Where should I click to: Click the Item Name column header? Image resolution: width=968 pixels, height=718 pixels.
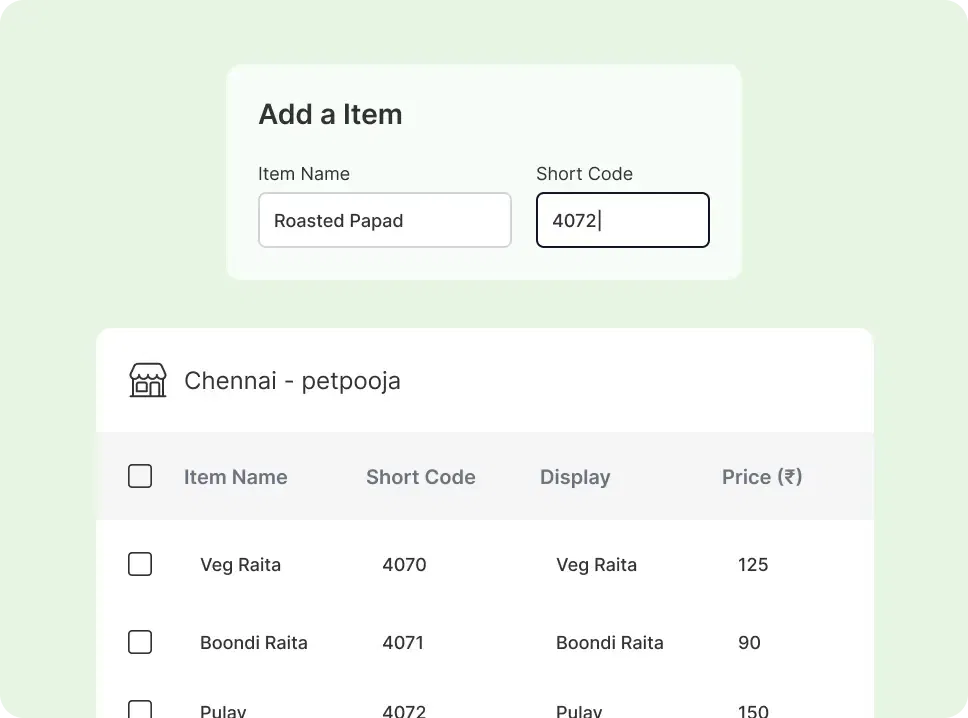click(x=235, y=477)
